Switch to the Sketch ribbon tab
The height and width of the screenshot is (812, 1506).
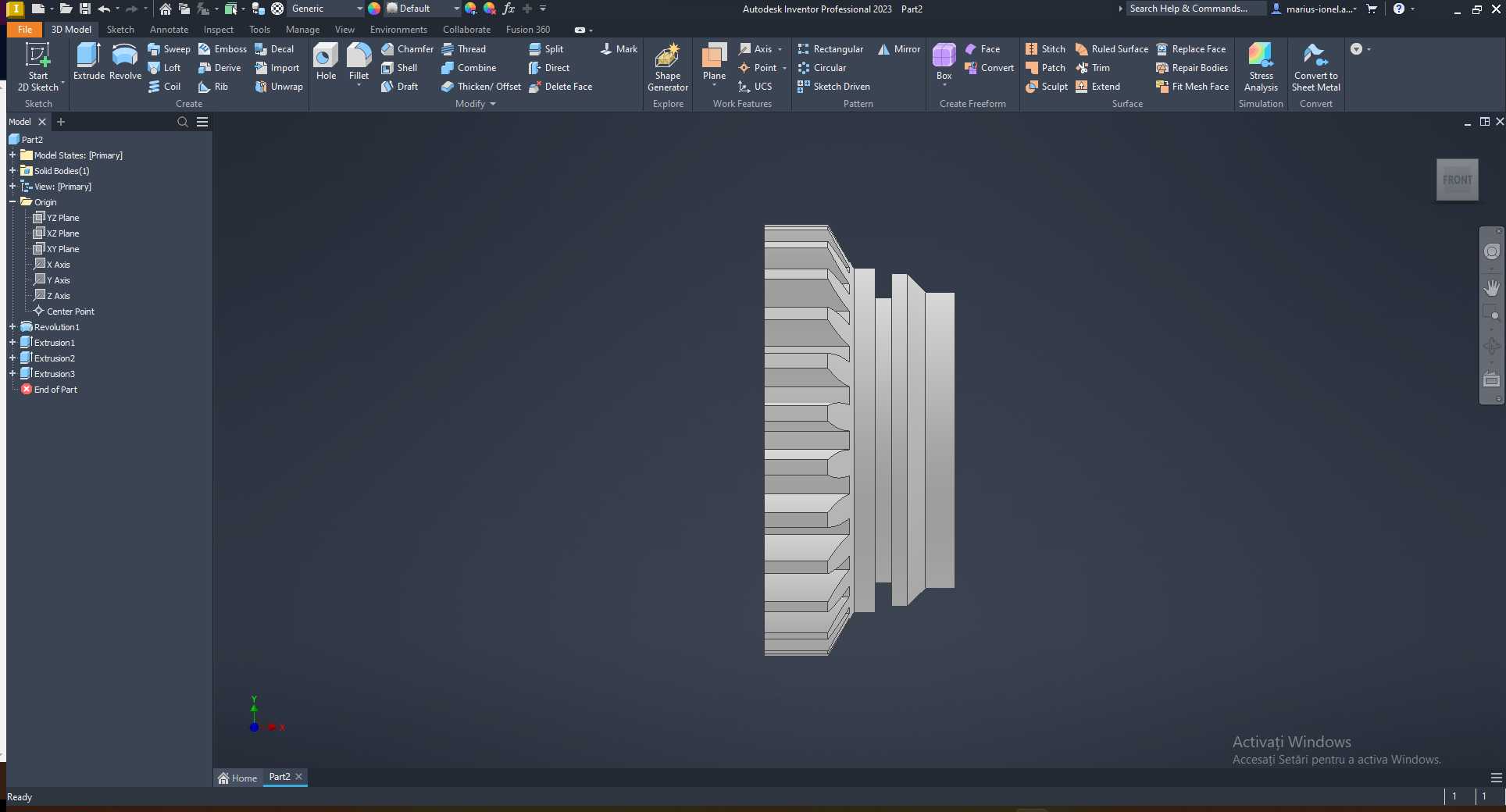click(120, 30)
